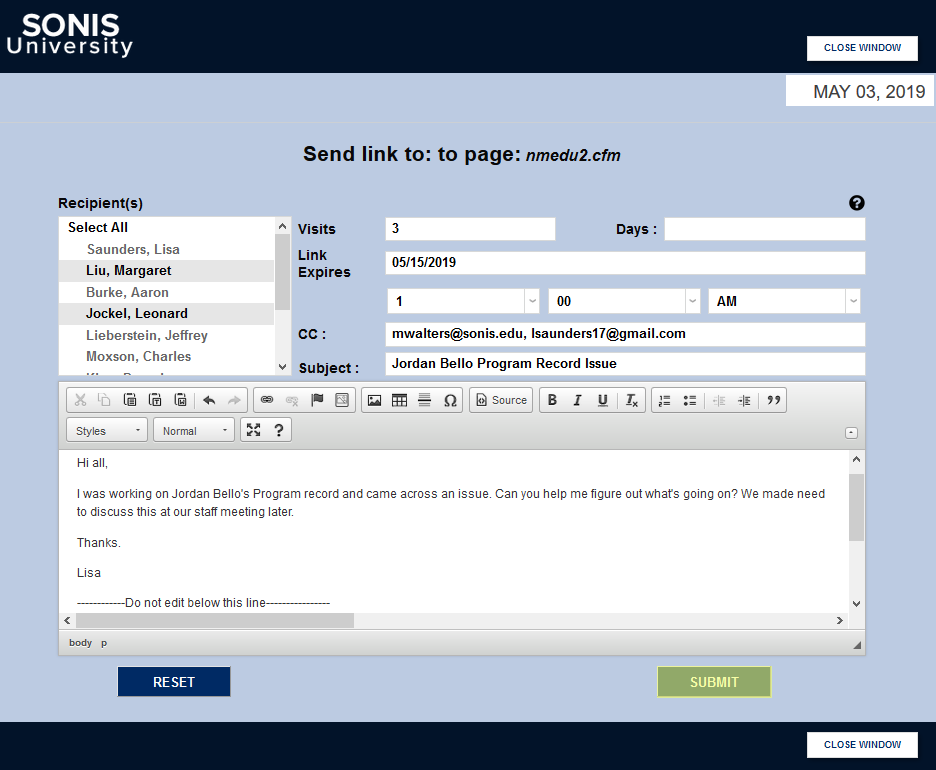Open the hour dropdown showing 1
This screenshot has height=770, width=936.
coord(463,301)
